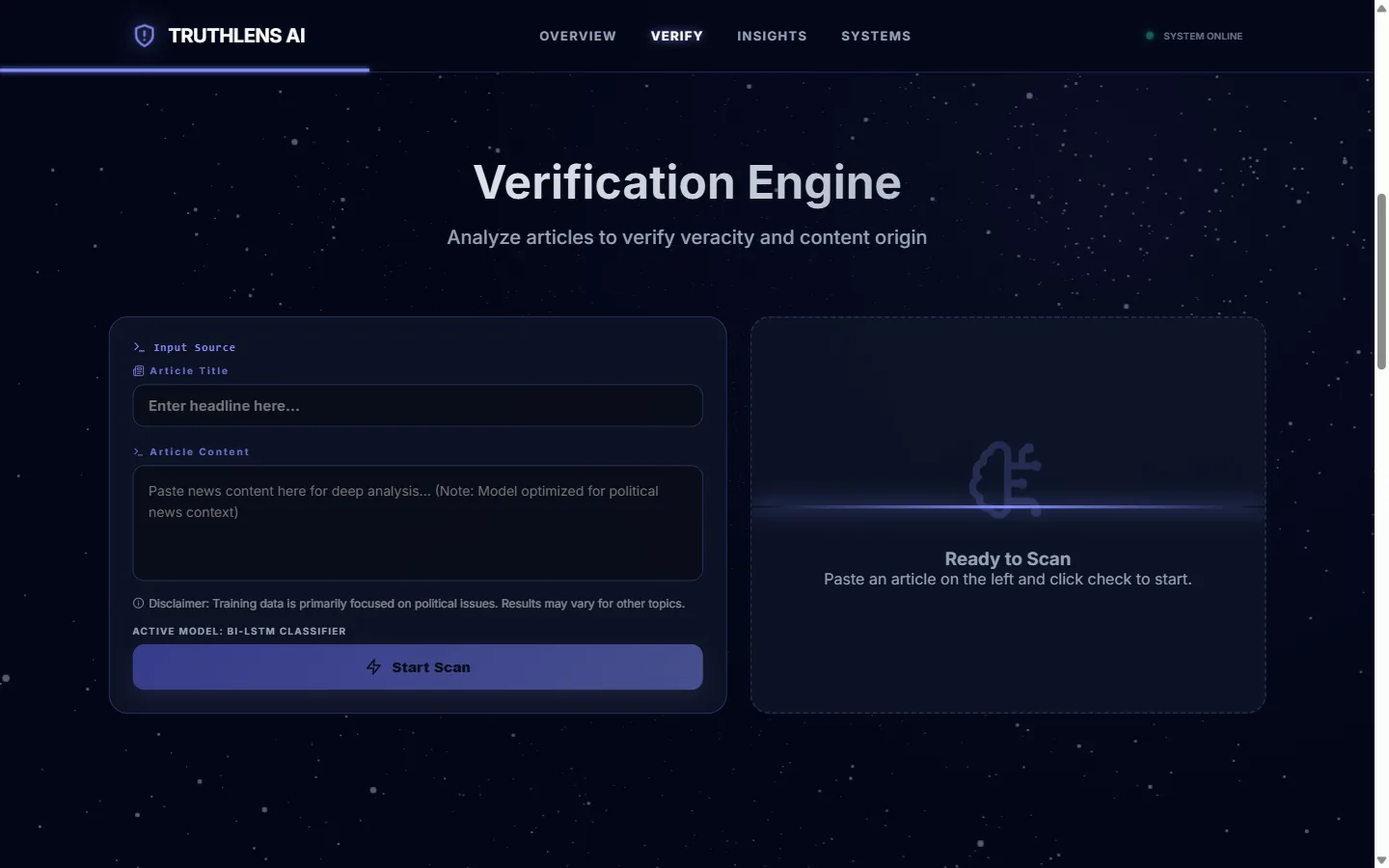Click the 'Input Source' label
This screenshot has width=1389, height=868.
[195, 347]
